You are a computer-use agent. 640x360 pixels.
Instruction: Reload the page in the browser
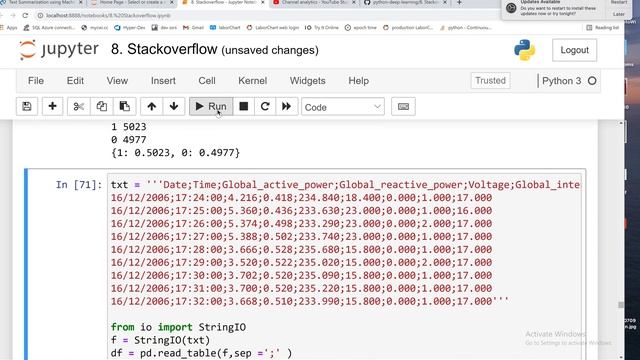[25, 16]
